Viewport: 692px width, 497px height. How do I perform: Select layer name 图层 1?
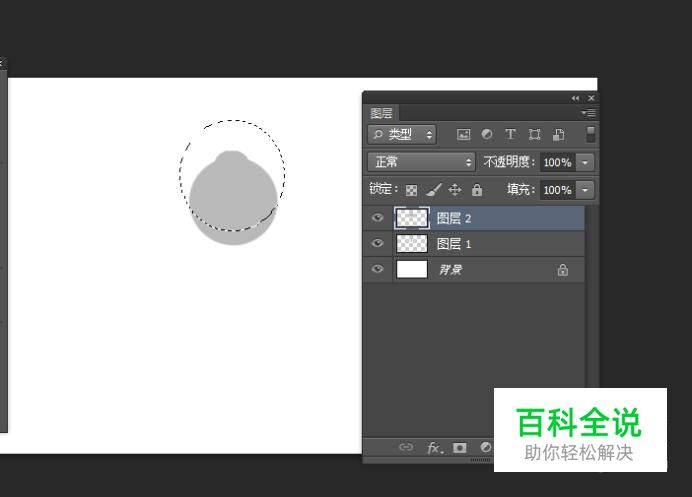tap(454, 244)
